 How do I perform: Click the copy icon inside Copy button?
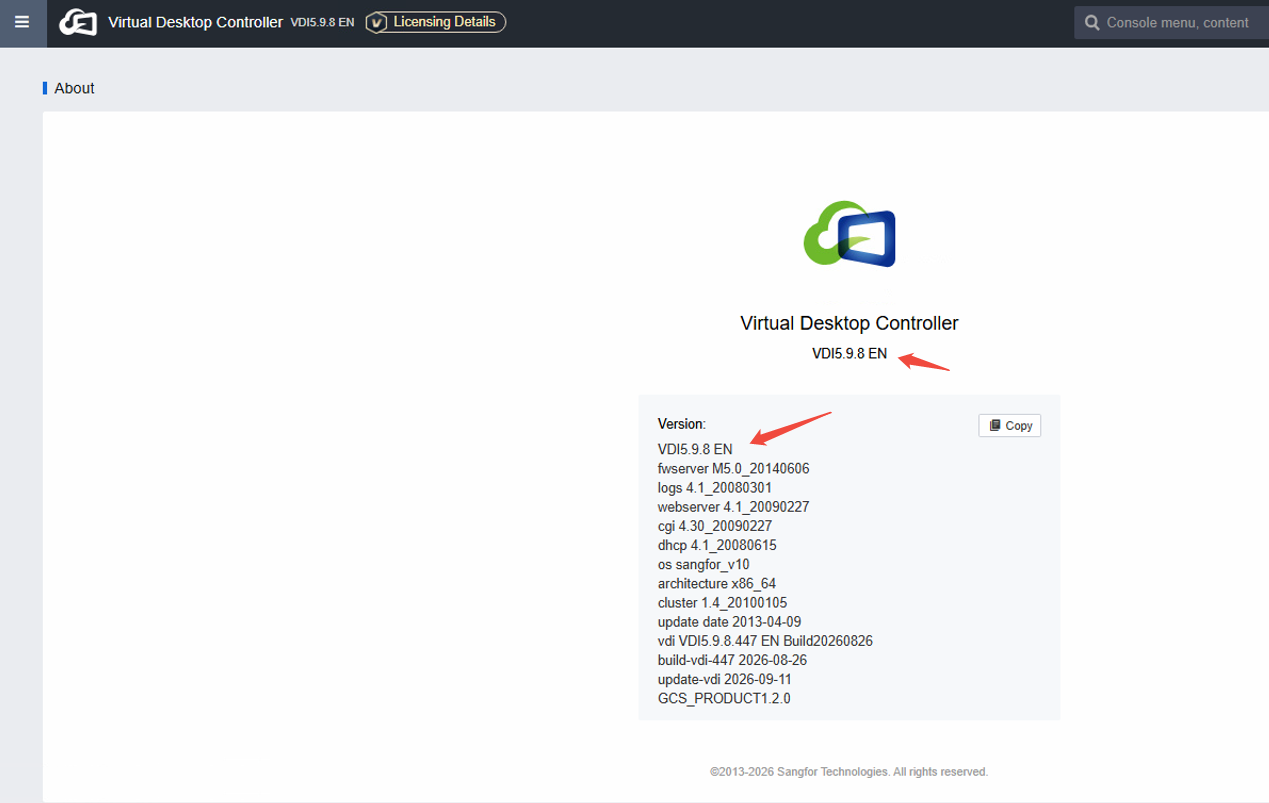(x=995, y=425)
